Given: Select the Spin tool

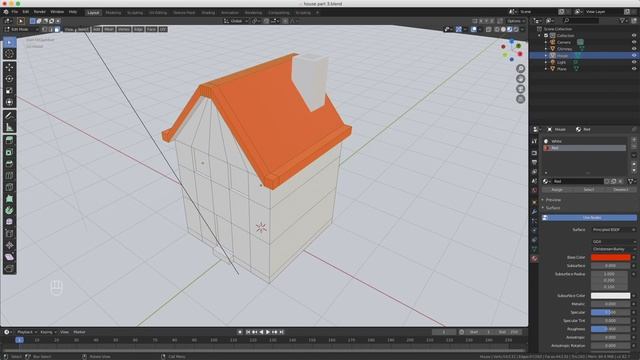Looking at the screenshot, I should coord(9,211).
